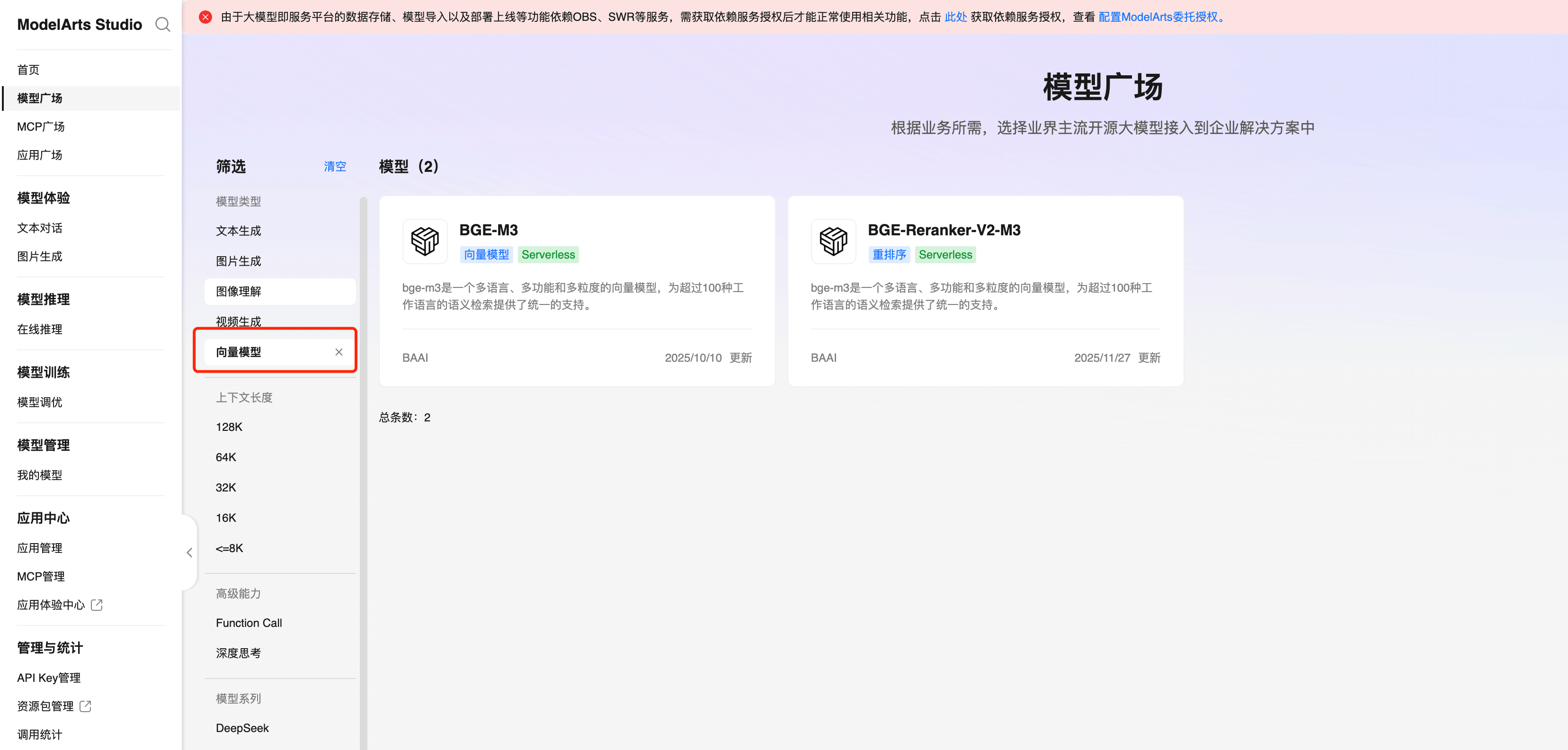Screen dimensions: 1568x750
Task: Open the 配置ModelArts委托授权 link
Action: tap(1160, 17)
